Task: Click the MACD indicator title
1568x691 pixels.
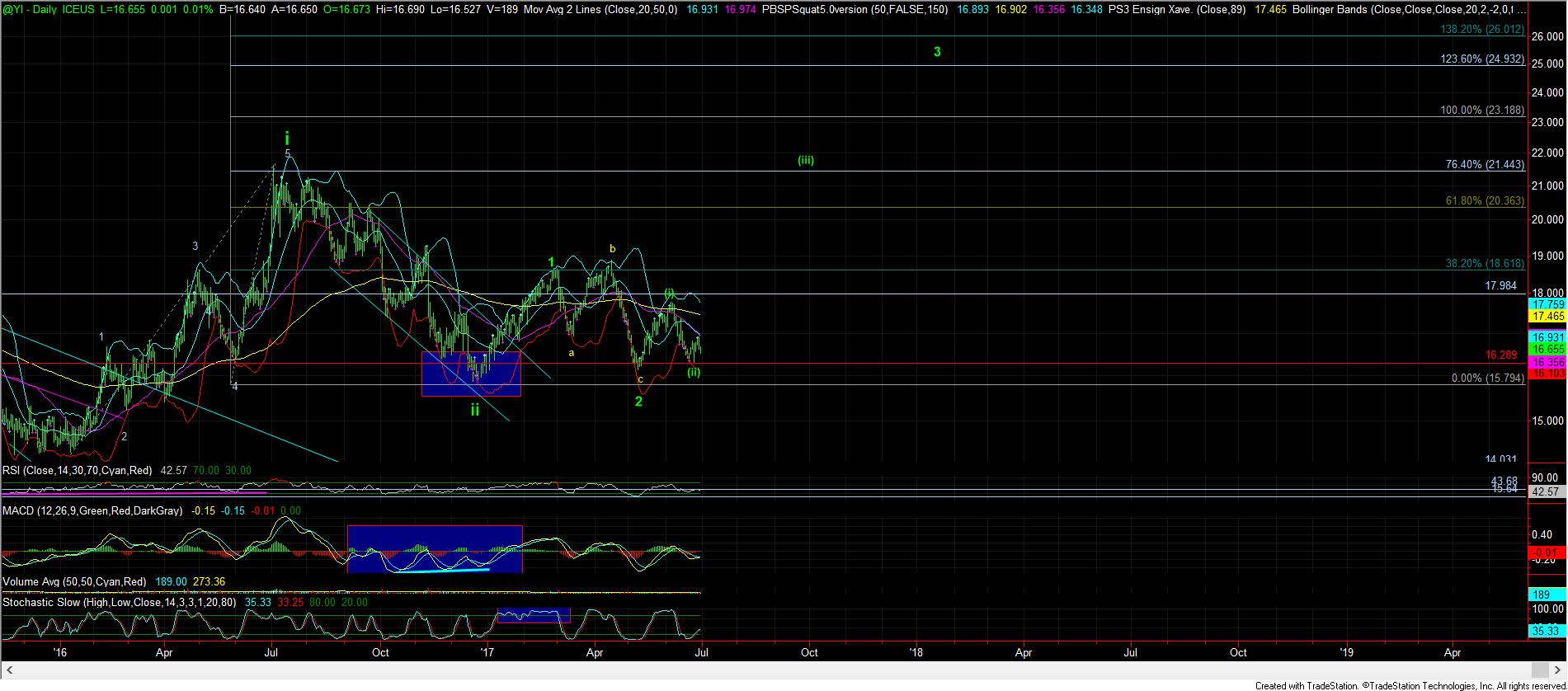Action: point(92,510)
